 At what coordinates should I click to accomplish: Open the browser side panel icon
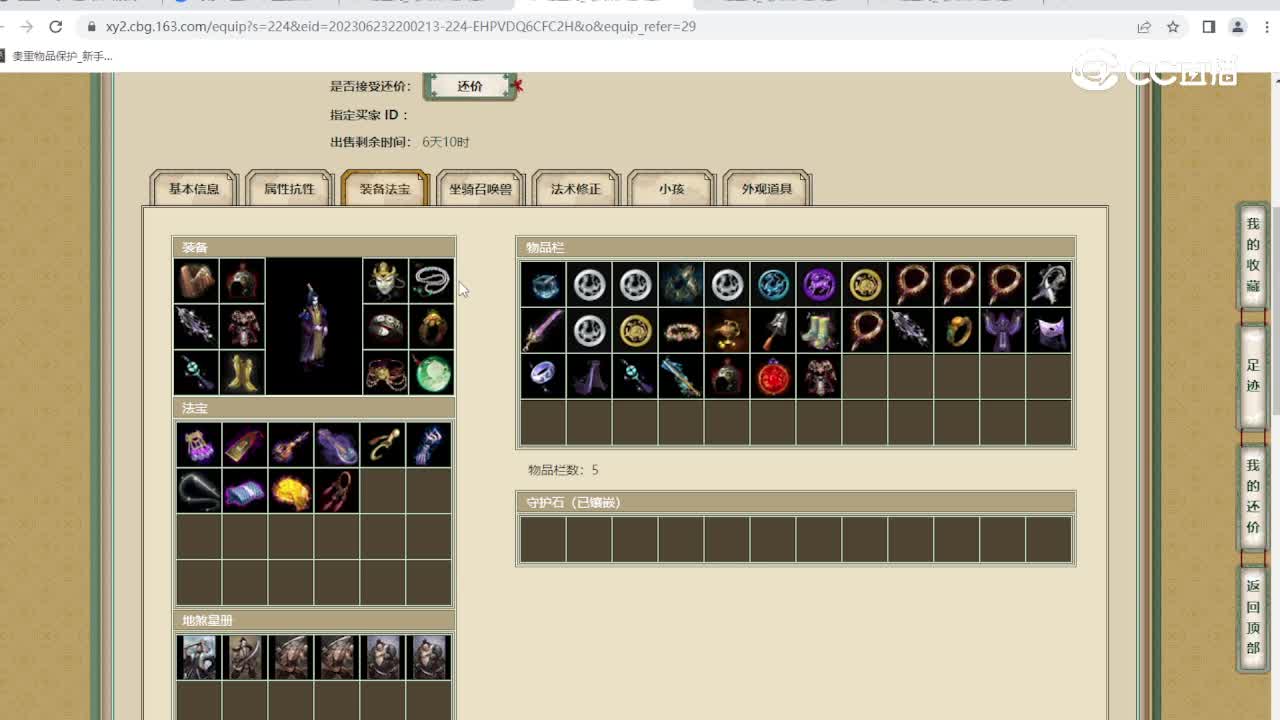[x=1208, y=27]
